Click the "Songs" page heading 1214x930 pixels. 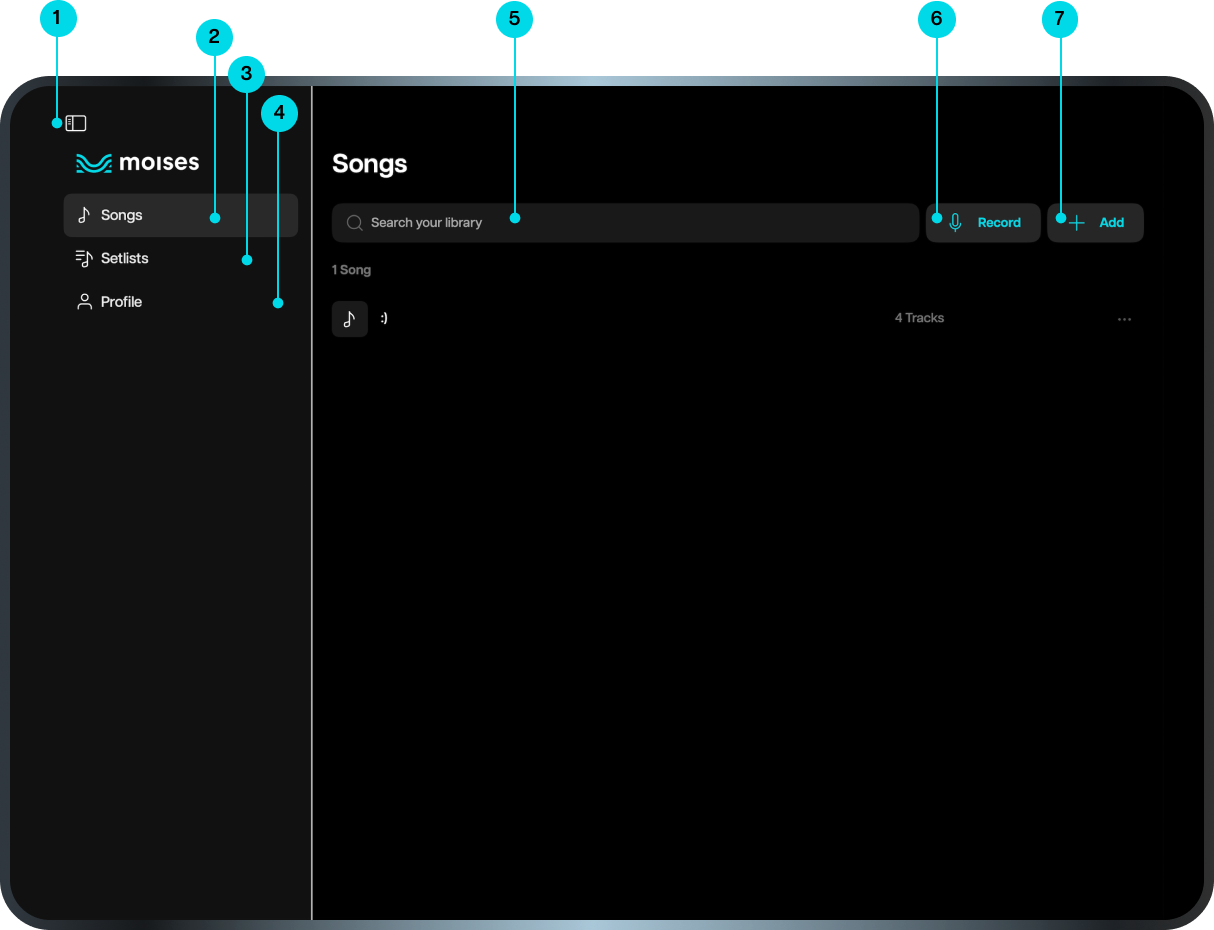pos(369,164)
